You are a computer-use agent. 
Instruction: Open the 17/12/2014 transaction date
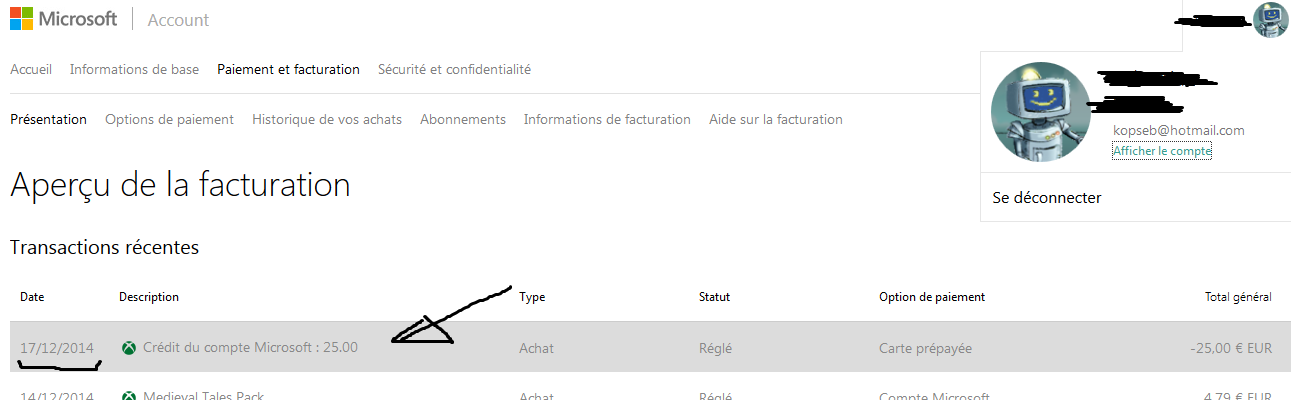pyautogui.click(x=57, y=348)
